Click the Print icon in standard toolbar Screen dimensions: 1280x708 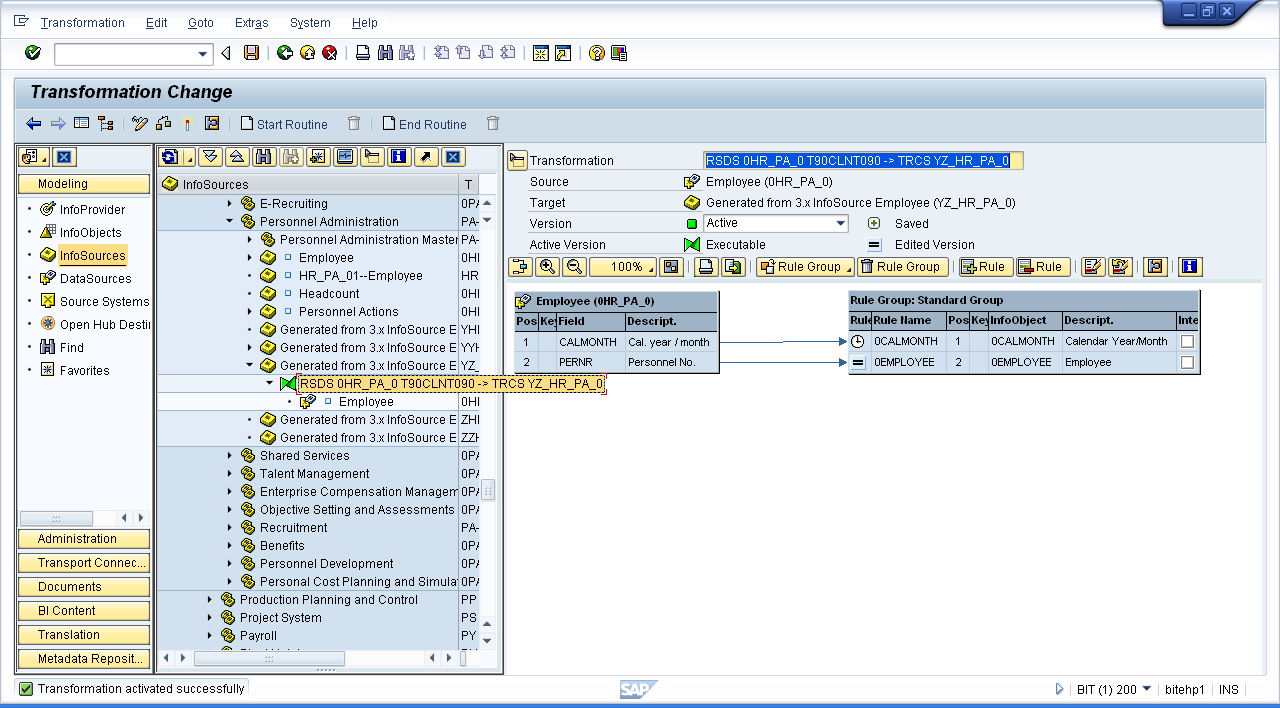(363, 53)
